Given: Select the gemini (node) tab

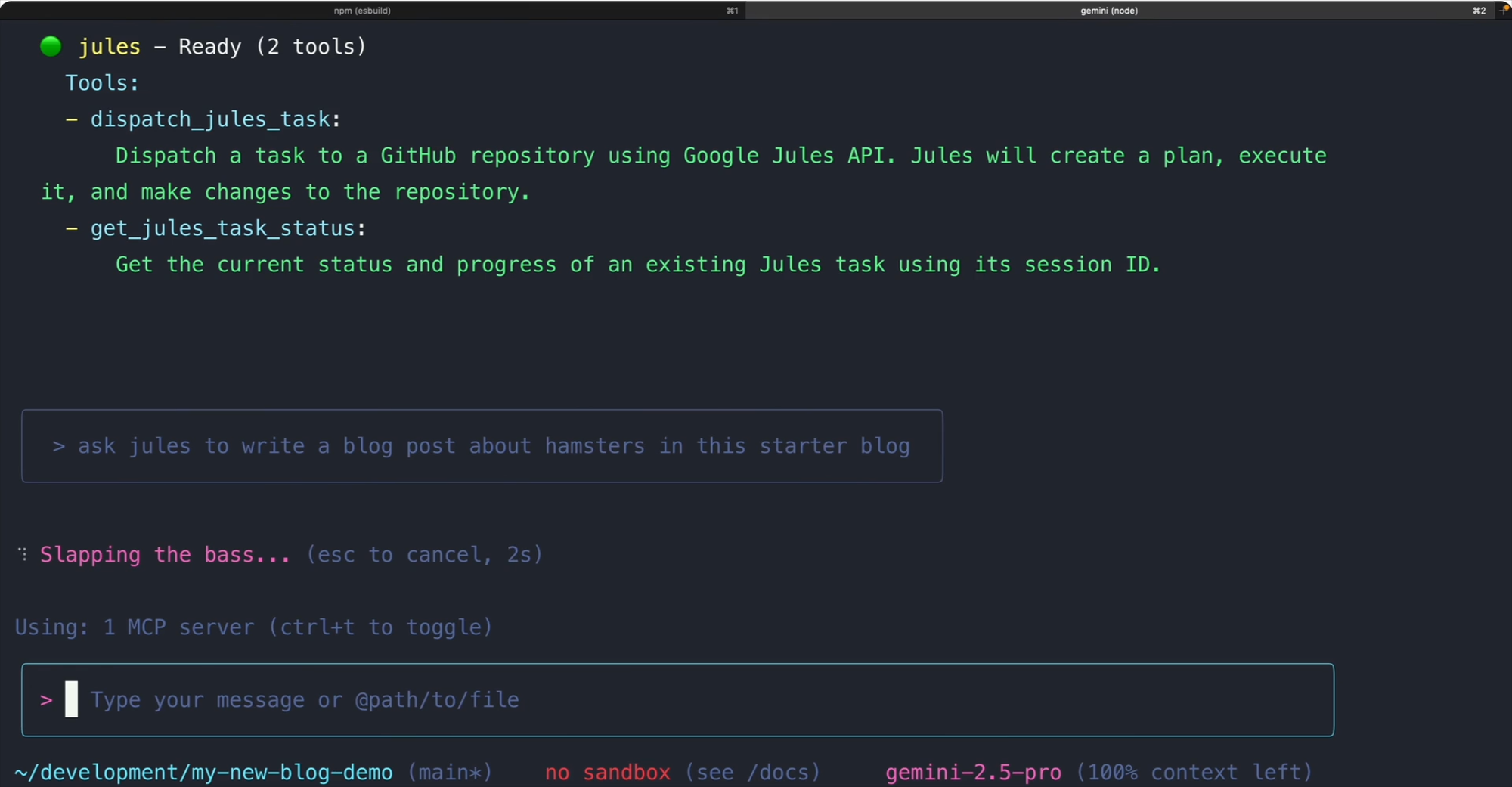Looking at the screenshot, I should click(1108, 11).
